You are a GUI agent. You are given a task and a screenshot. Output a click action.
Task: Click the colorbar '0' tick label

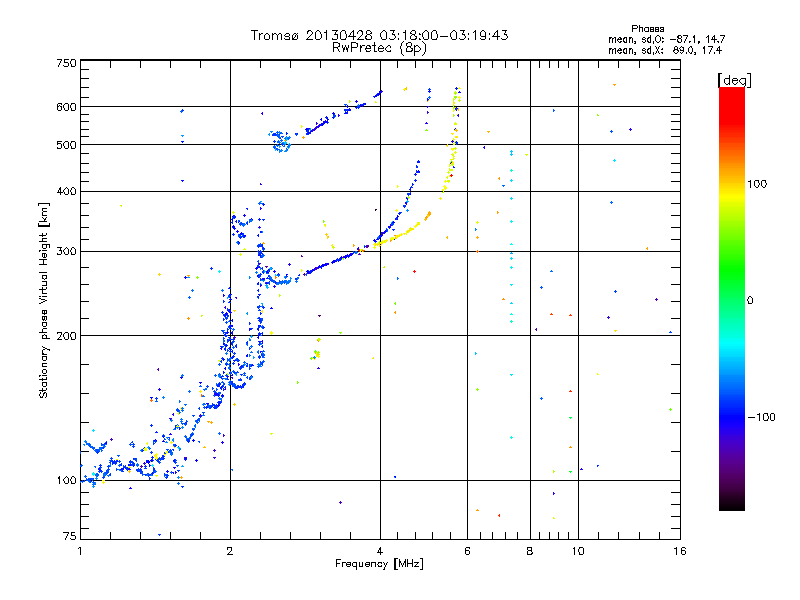coord(750,301)
